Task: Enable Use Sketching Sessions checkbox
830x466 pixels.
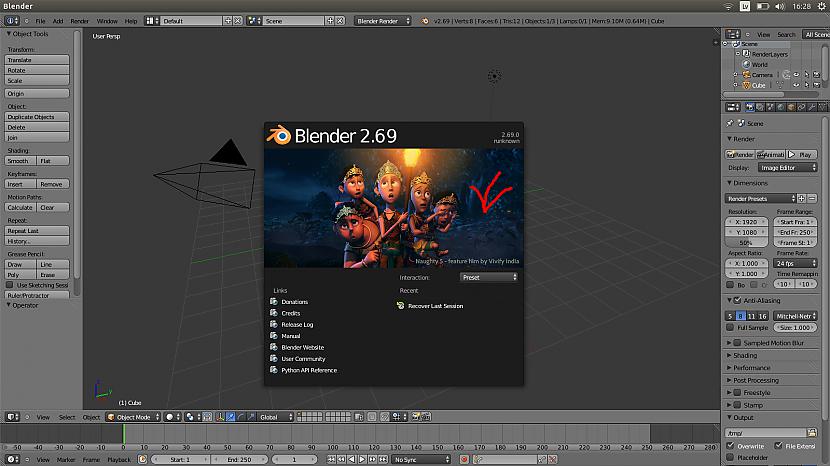Action: tap(10, 285)
